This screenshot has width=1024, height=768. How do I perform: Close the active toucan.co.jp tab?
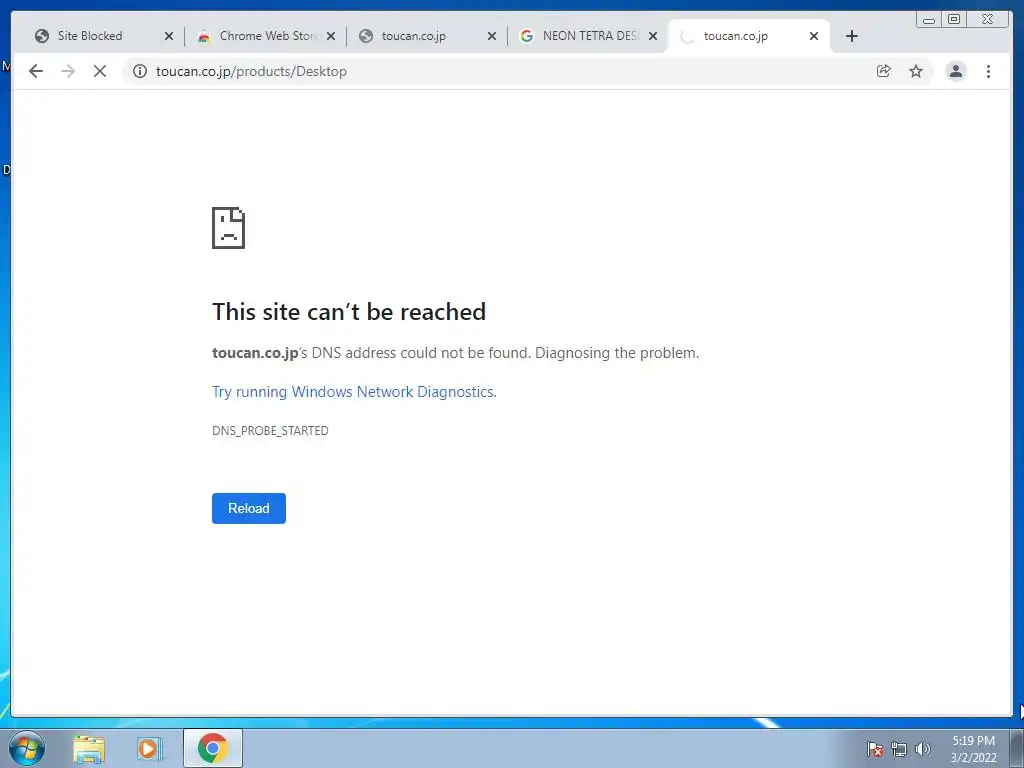(x=814, y=36)
